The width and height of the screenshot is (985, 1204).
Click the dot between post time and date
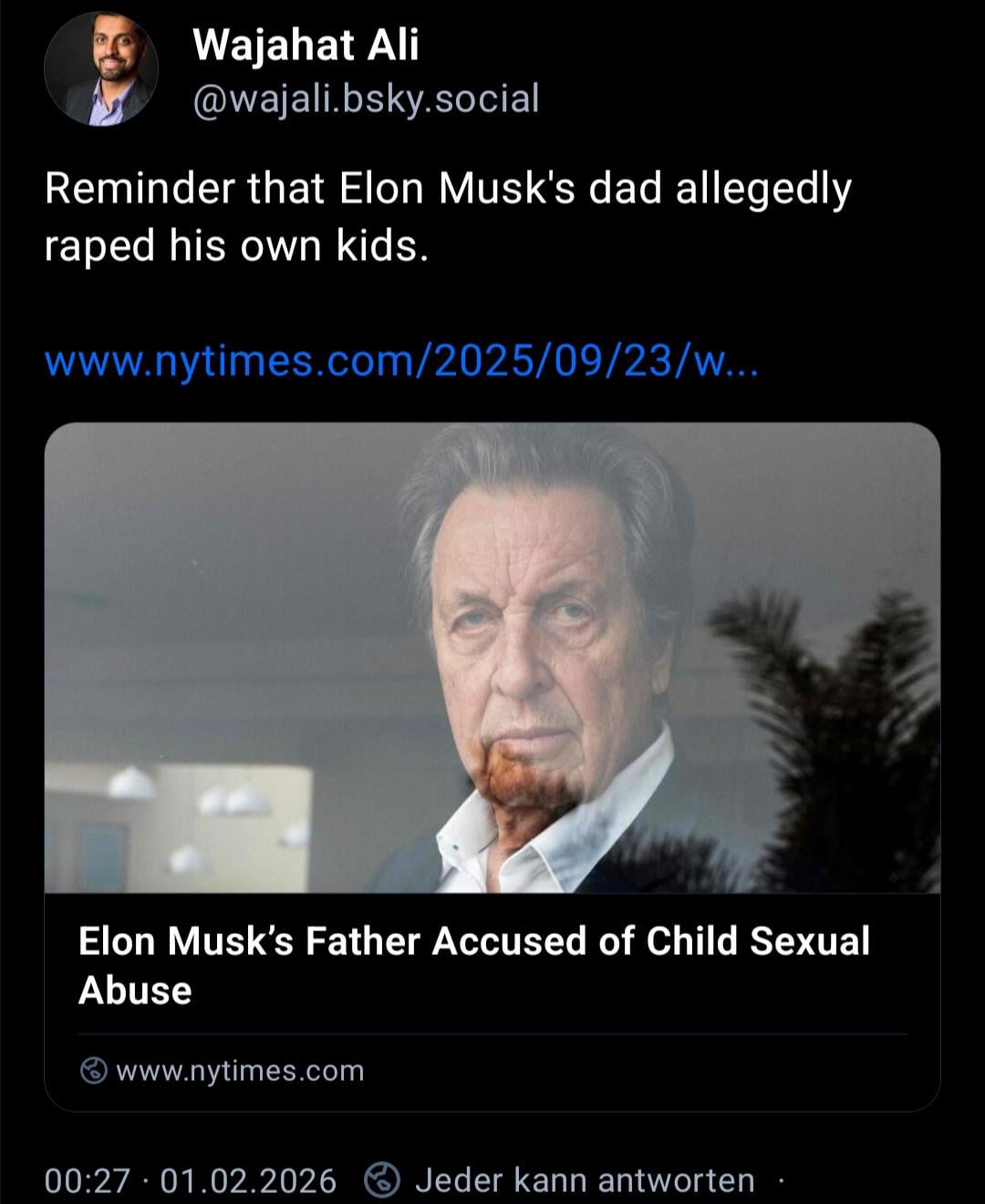point(146,1181)
